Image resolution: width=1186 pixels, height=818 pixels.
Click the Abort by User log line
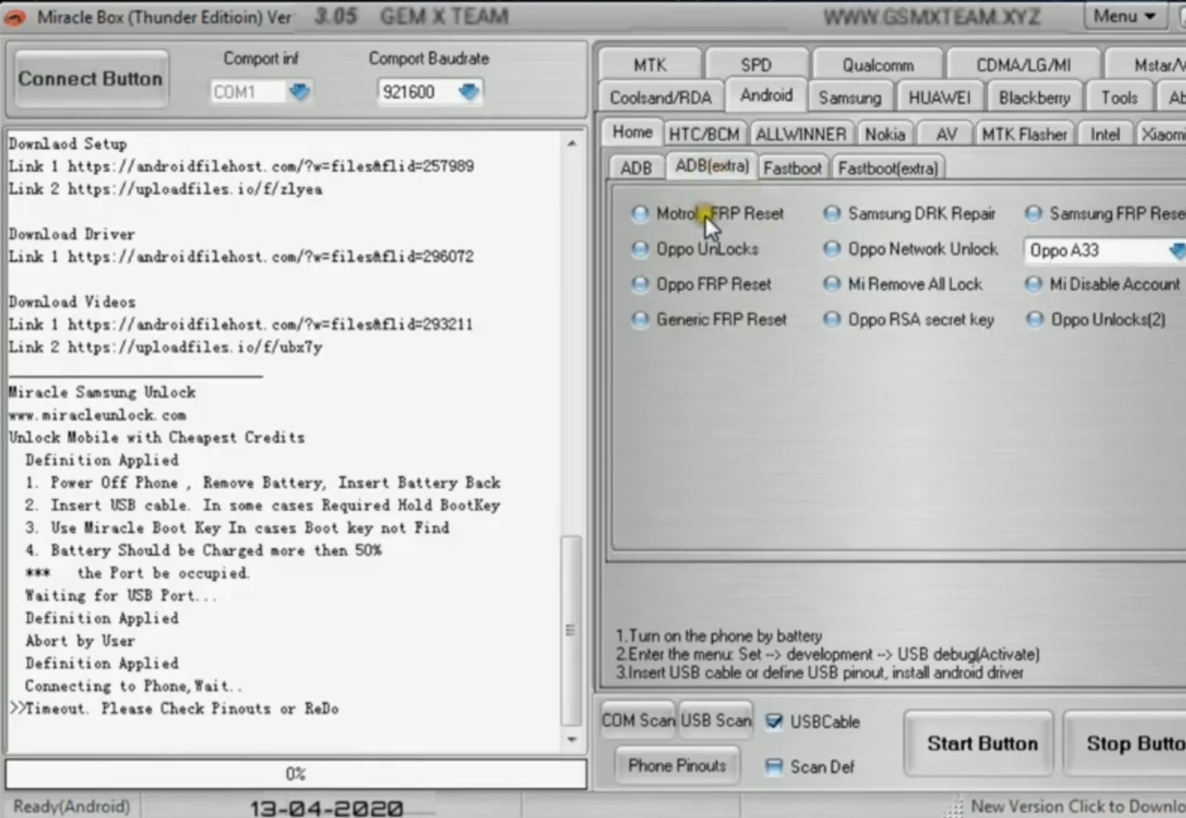pos(80,641)
